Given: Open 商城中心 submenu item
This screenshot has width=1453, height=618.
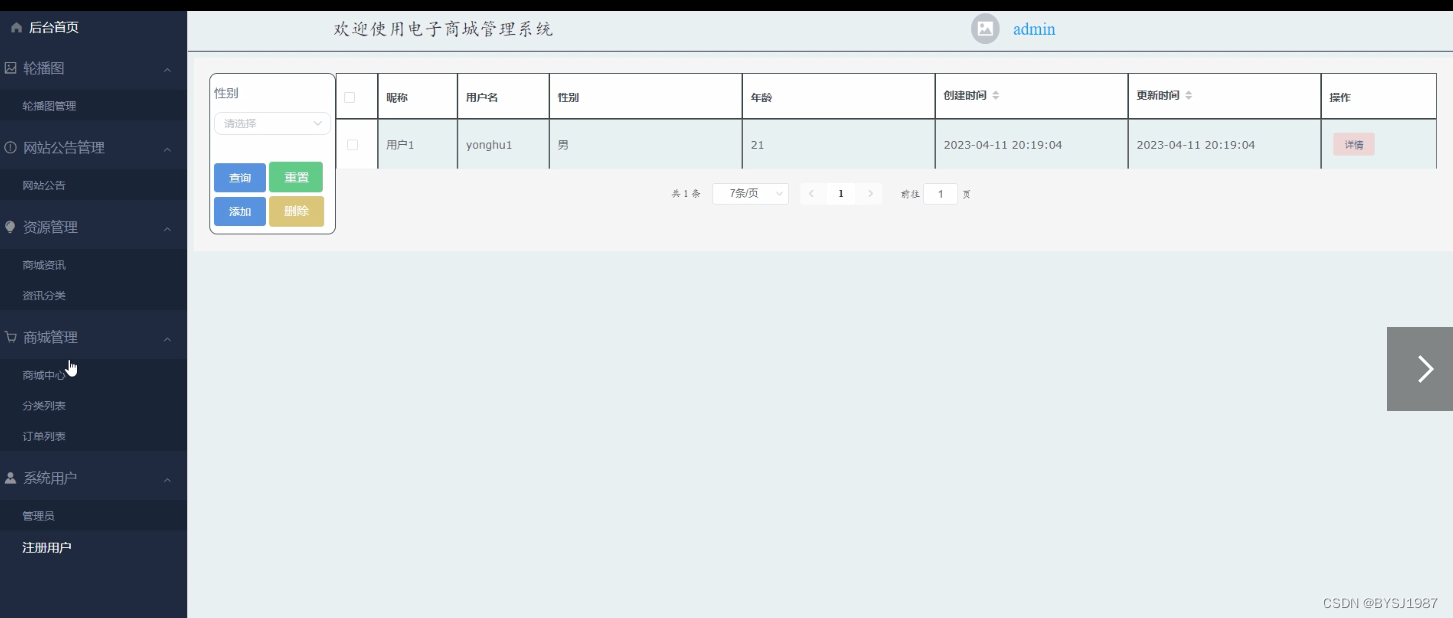Looking at the screenshot, I should (44, 376).
